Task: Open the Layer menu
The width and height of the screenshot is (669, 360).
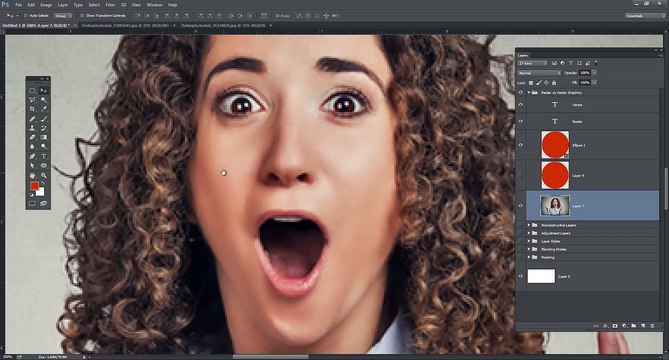Action: [x=63, y=5]
